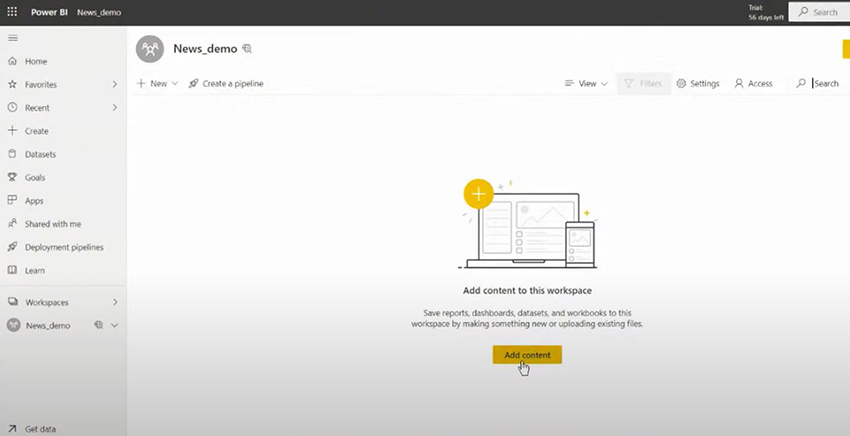Click the rocket icon of Create a pipeline

point(194,84)
